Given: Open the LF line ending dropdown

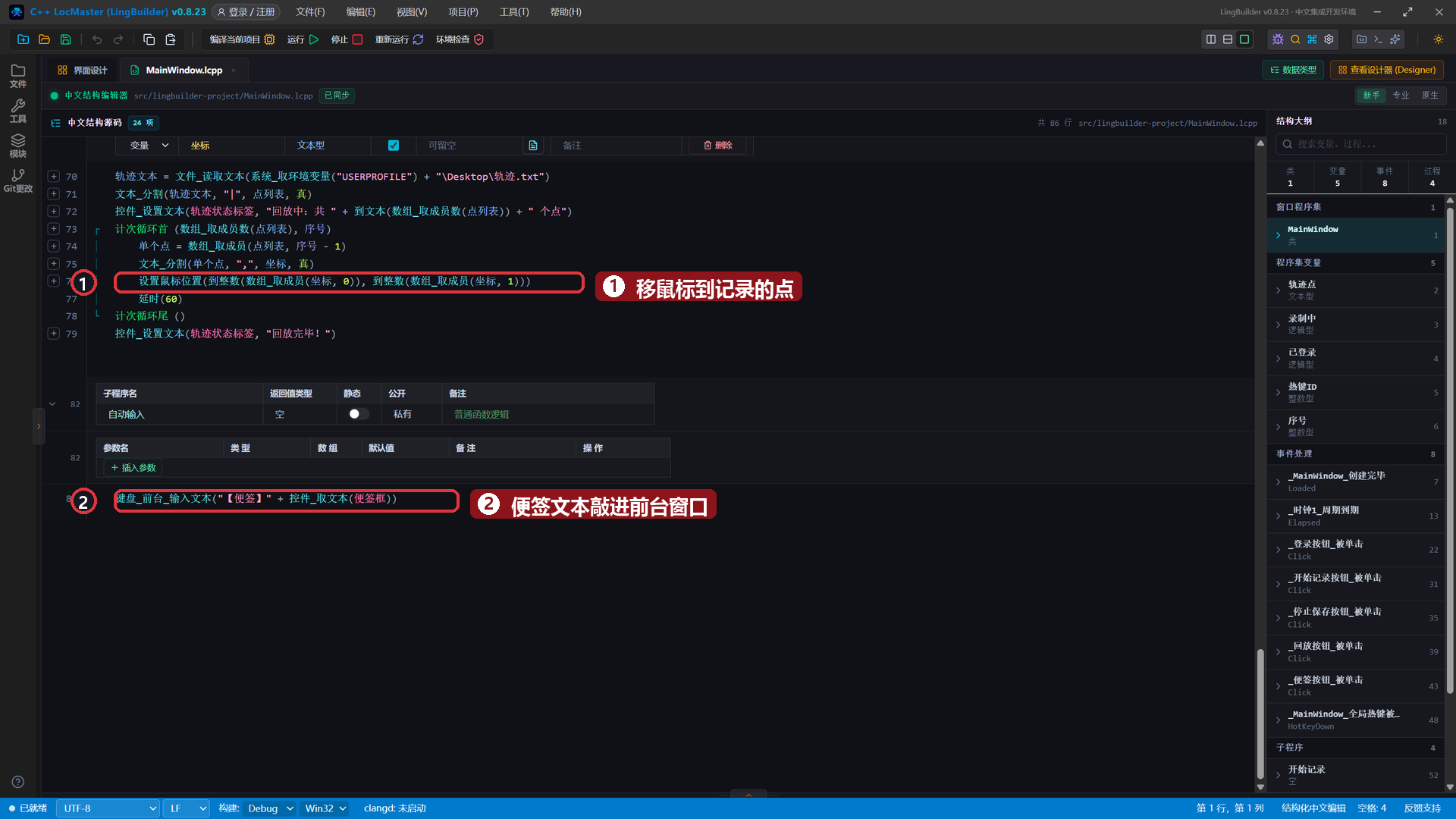Looking at the screenshot, I should point(187,808).
